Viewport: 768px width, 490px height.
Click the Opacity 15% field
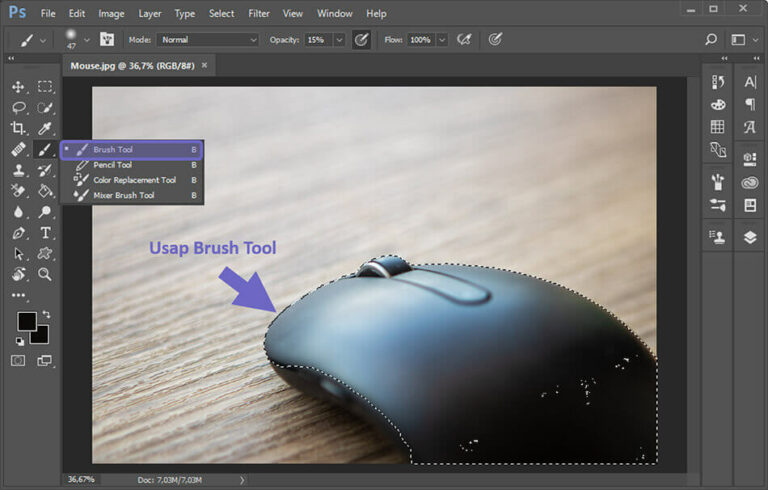click(x=318, y=40)
